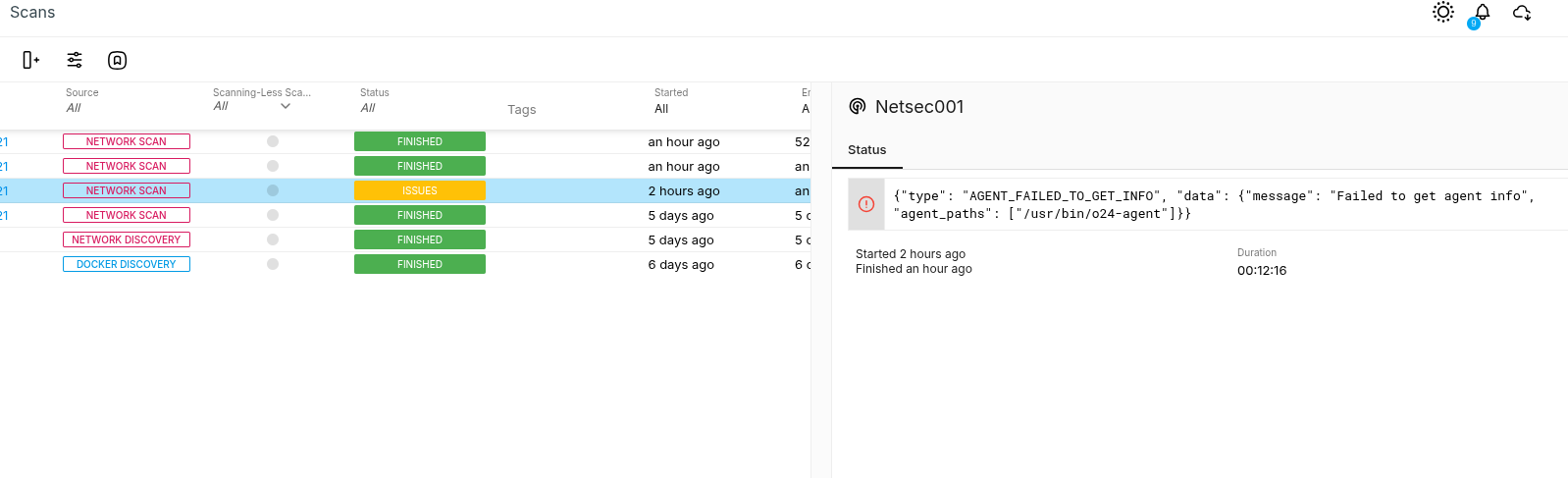The height and width of the screenshot is (478, 1568).
Task: Open the Status filter dropdown
Action: tap(368, 108)
